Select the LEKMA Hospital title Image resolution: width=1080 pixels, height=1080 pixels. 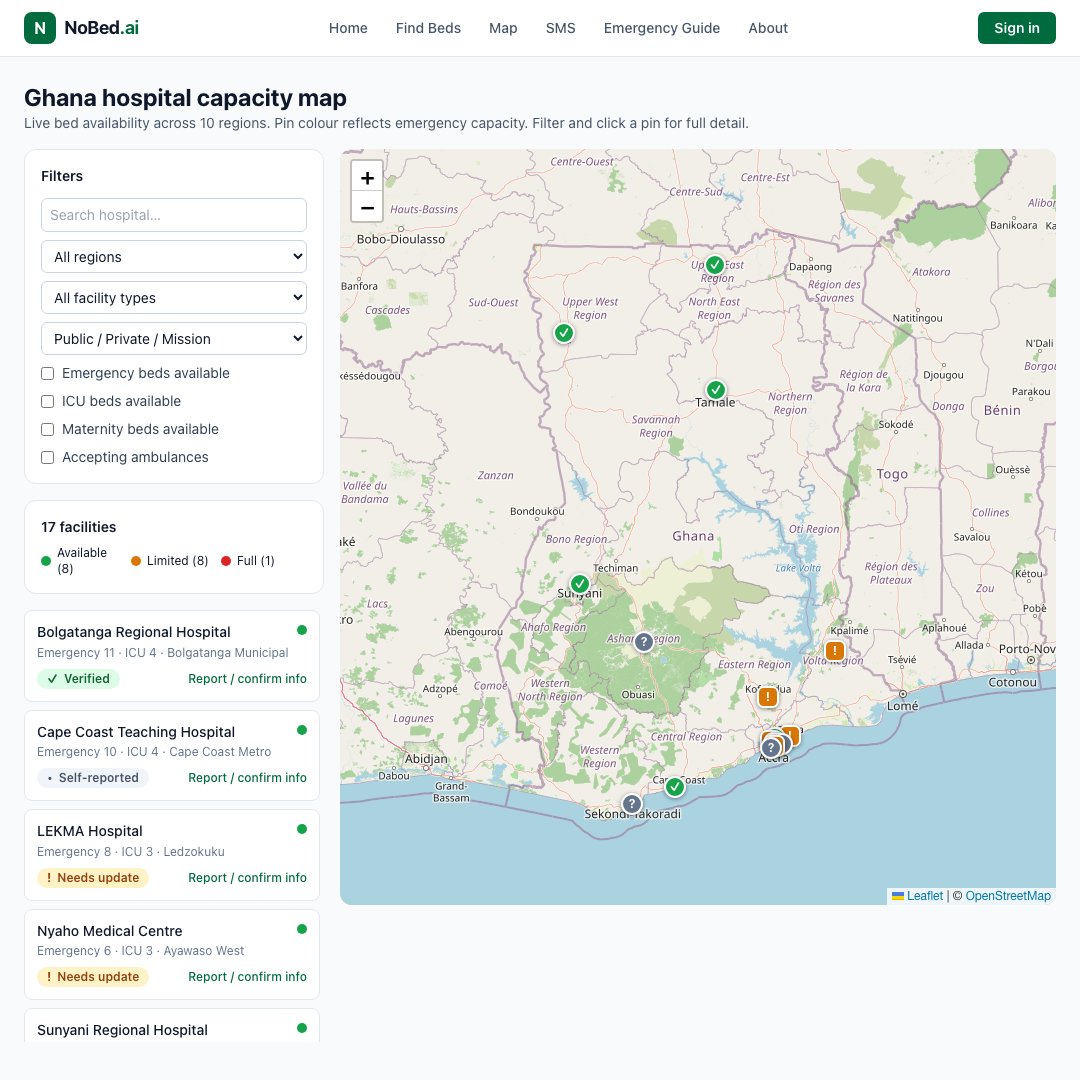[90, 831]
